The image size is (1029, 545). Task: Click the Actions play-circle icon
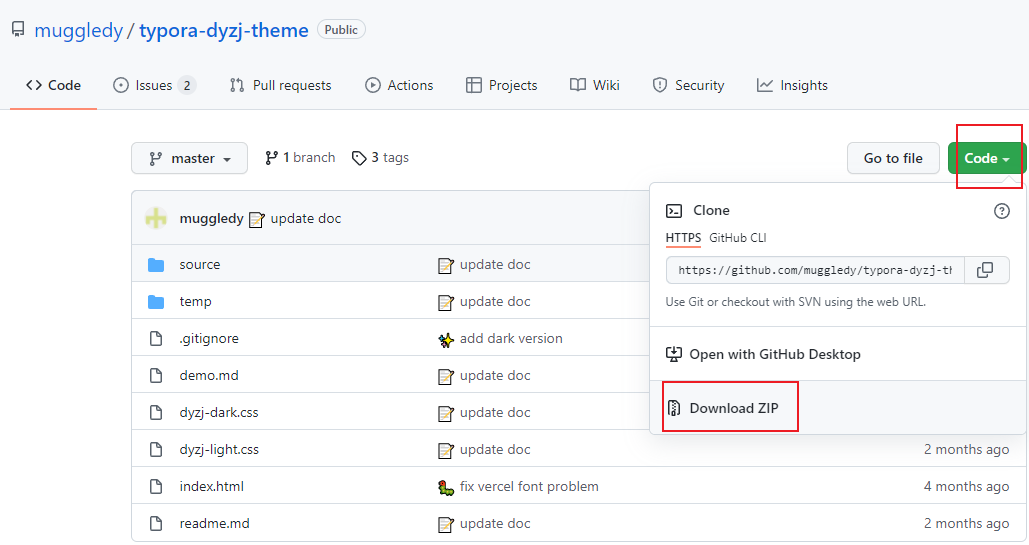tap(373, 85)
